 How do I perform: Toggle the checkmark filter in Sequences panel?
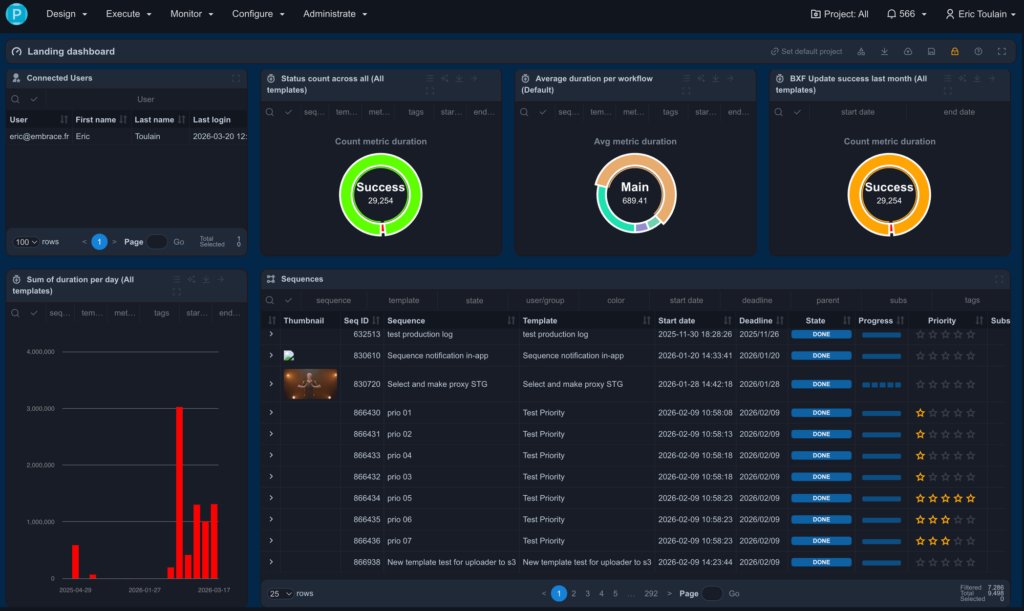coord(288,300)
